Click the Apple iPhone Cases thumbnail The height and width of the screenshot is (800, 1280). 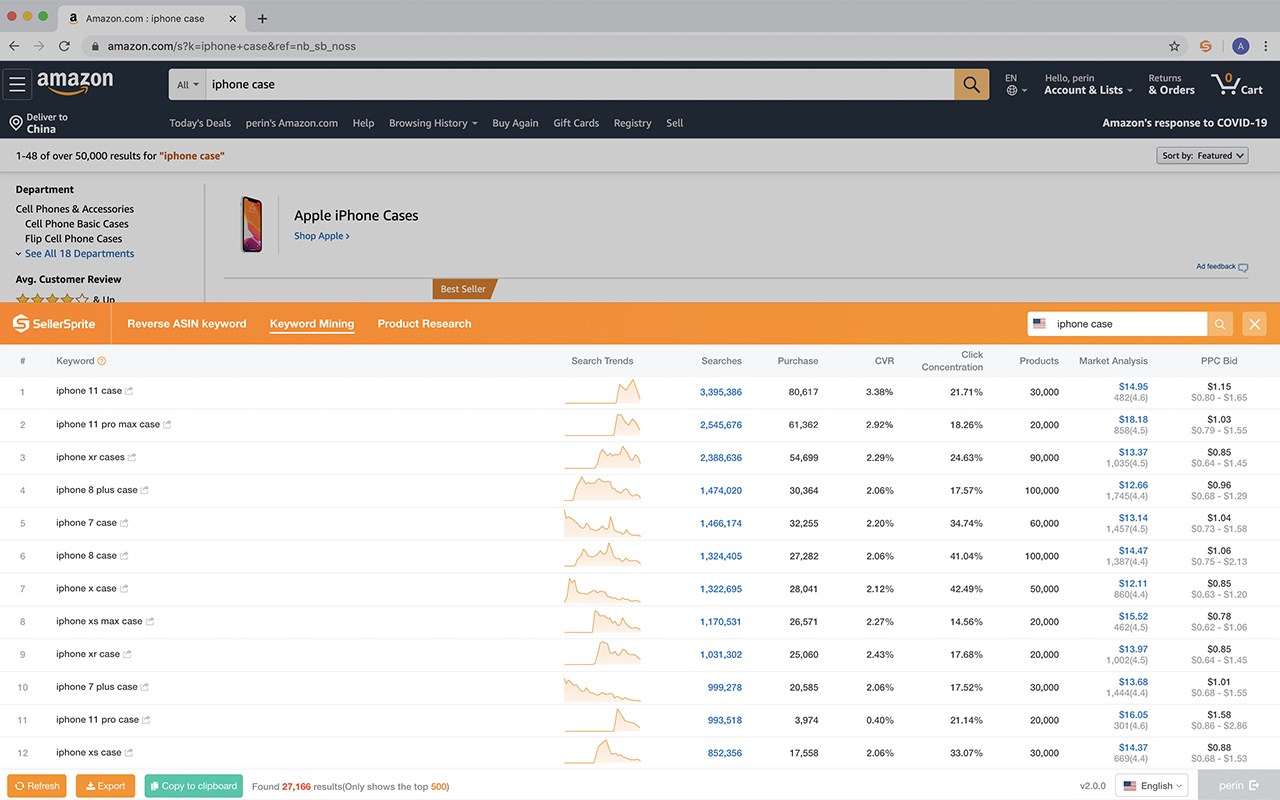tap(252, 224)
